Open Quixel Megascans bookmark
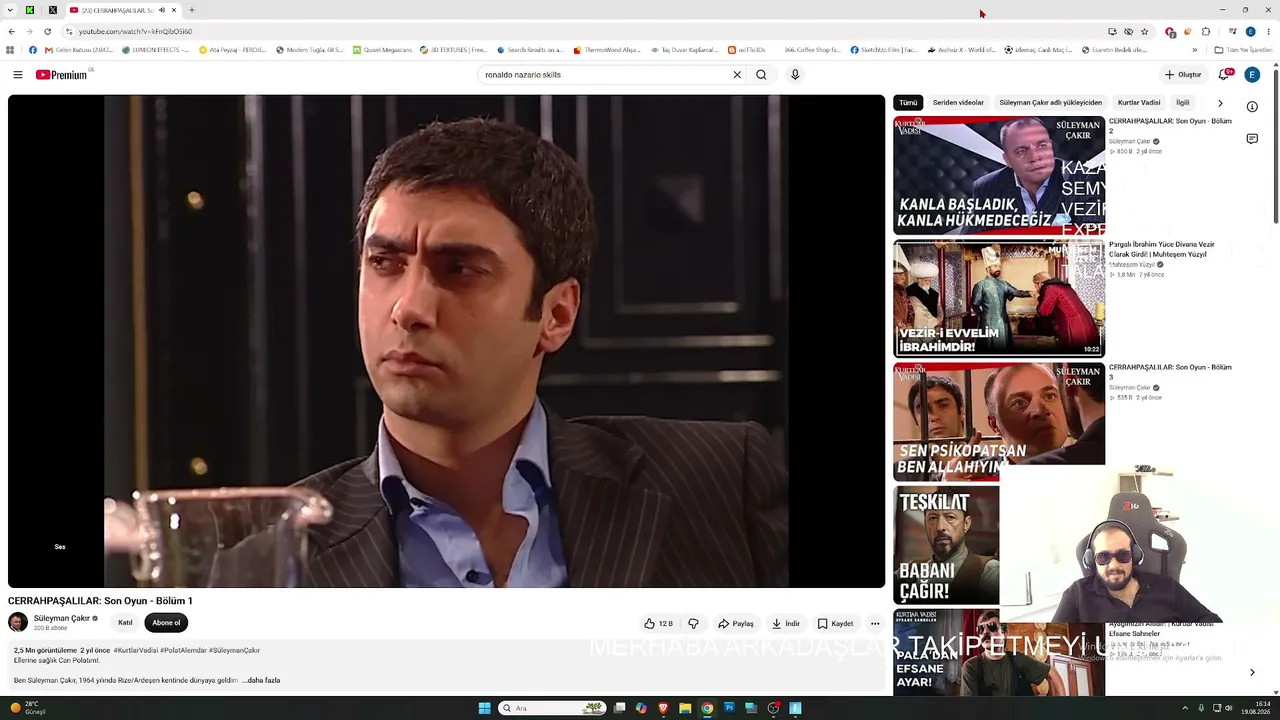This screenshot has height=720, width=1280. point(382,50)
